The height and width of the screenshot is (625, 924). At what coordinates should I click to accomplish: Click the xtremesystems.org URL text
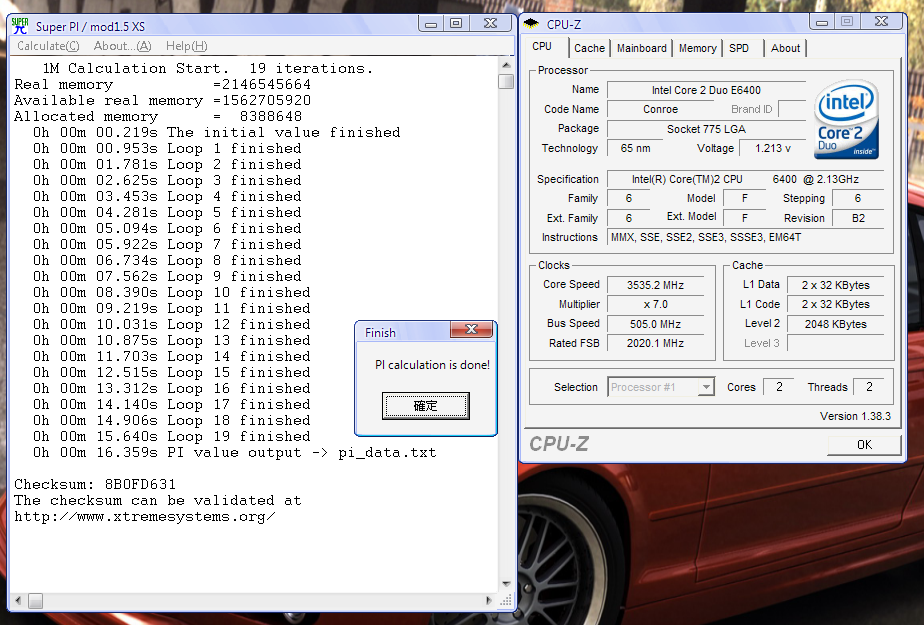[144, 517]
